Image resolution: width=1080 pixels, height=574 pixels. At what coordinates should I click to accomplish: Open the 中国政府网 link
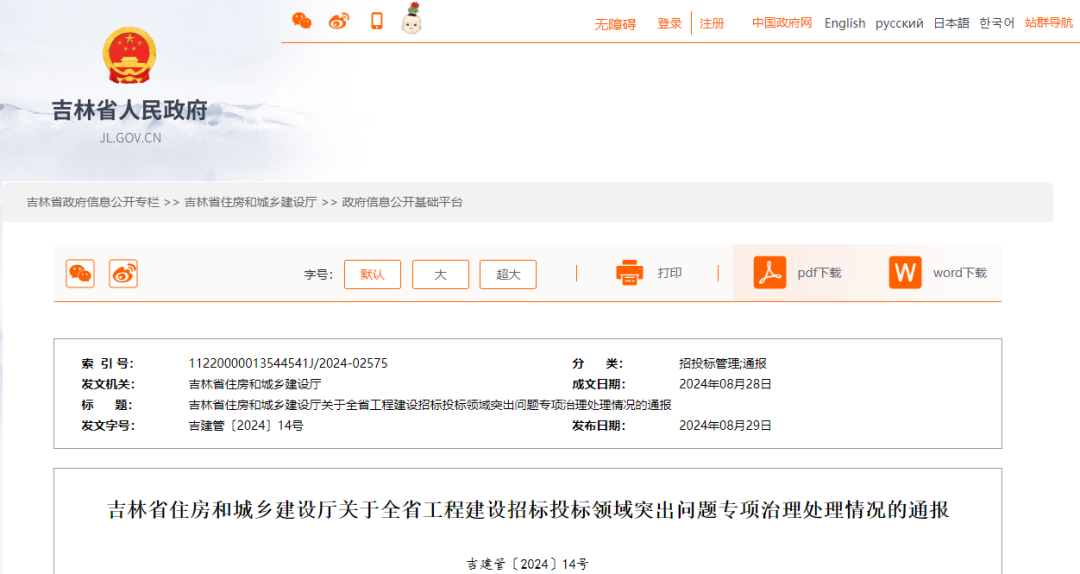782,23
